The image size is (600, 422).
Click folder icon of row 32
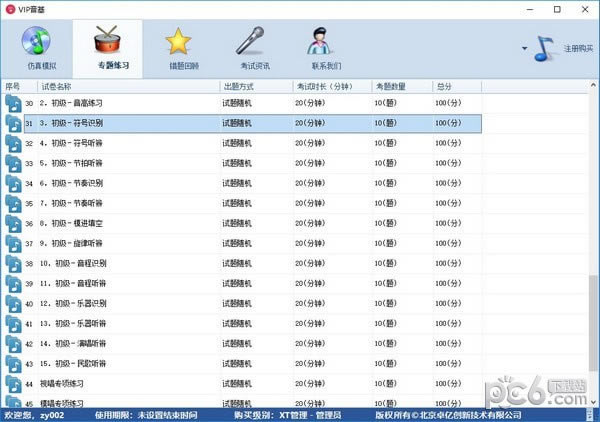pos(13,143)
